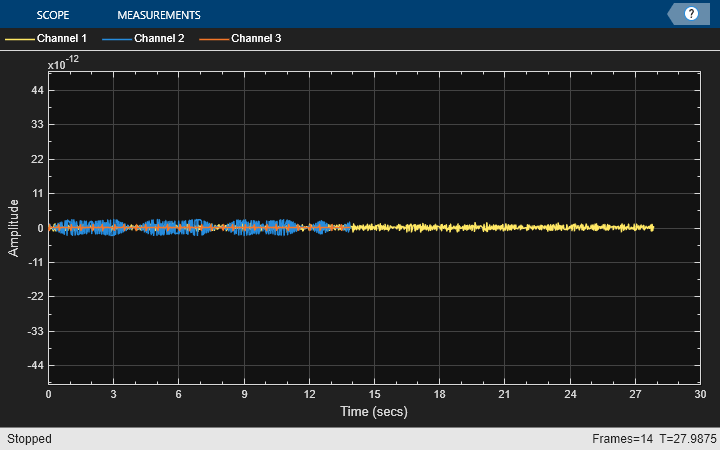Click the Time (secs) x-axis label
The height and width of the screenshot is (450, 720).
pos(373,412)
